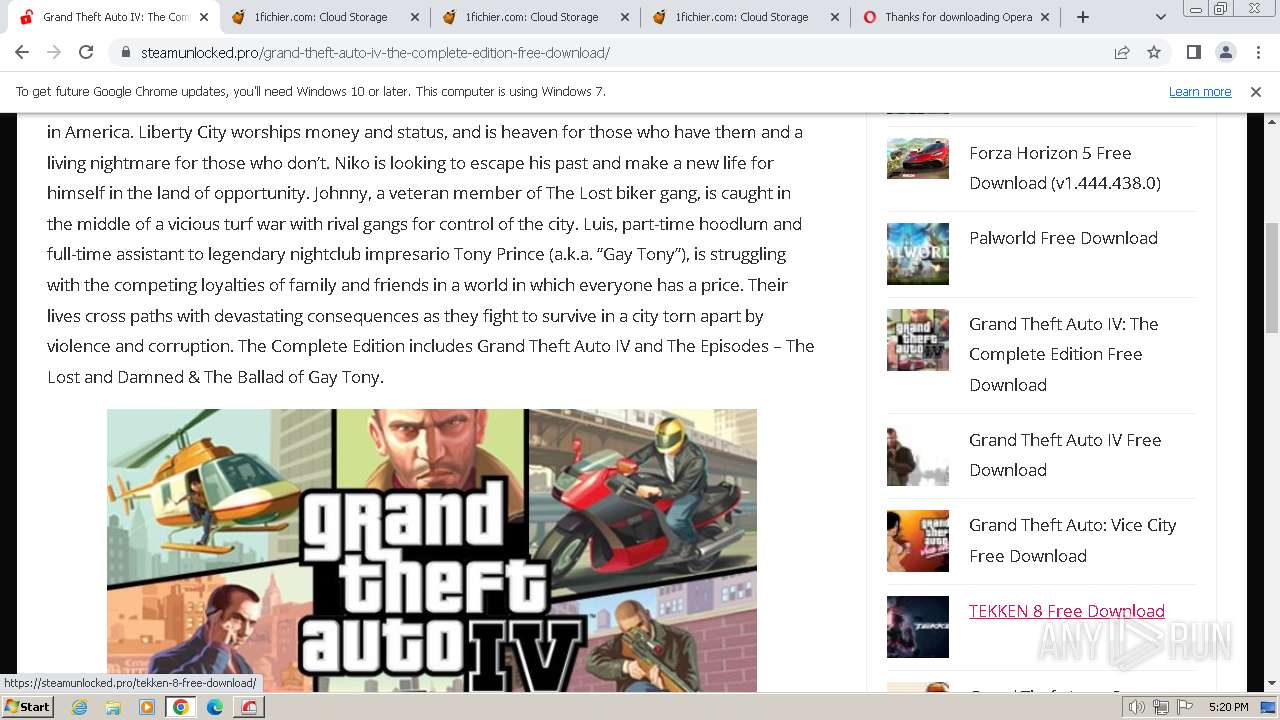The height and width of the screenshot is (720, 1280).
Task: Open Chrome side panel
Action: [1193, 52]
